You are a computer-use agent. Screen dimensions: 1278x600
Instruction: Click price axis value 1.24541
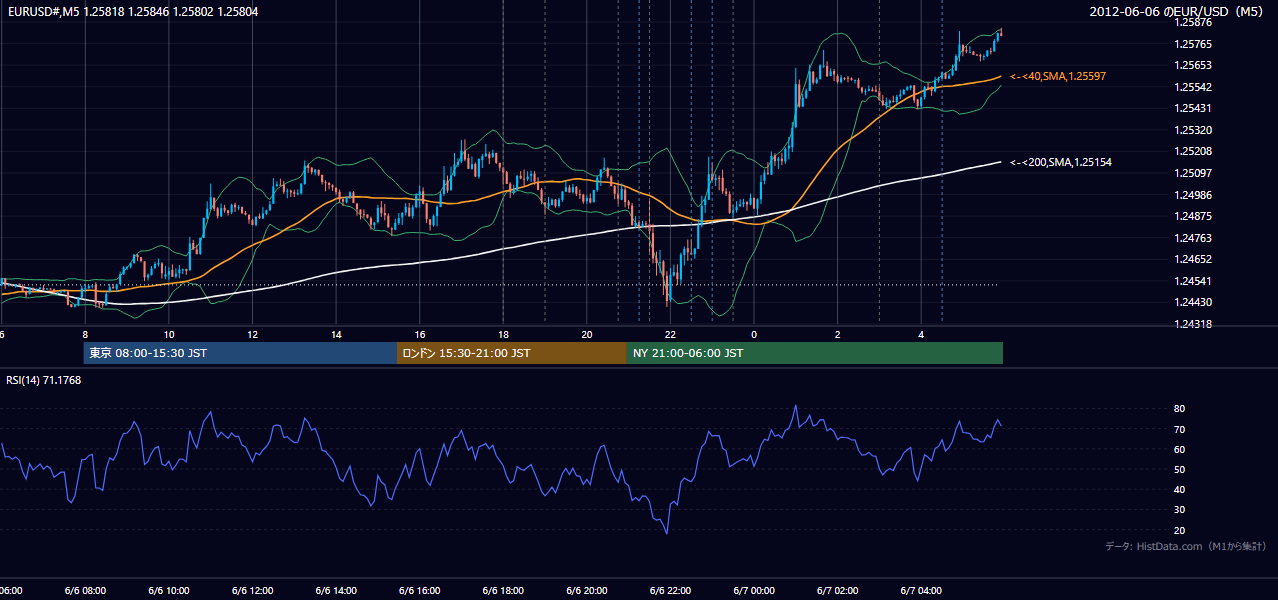[x=1193, y=281]
